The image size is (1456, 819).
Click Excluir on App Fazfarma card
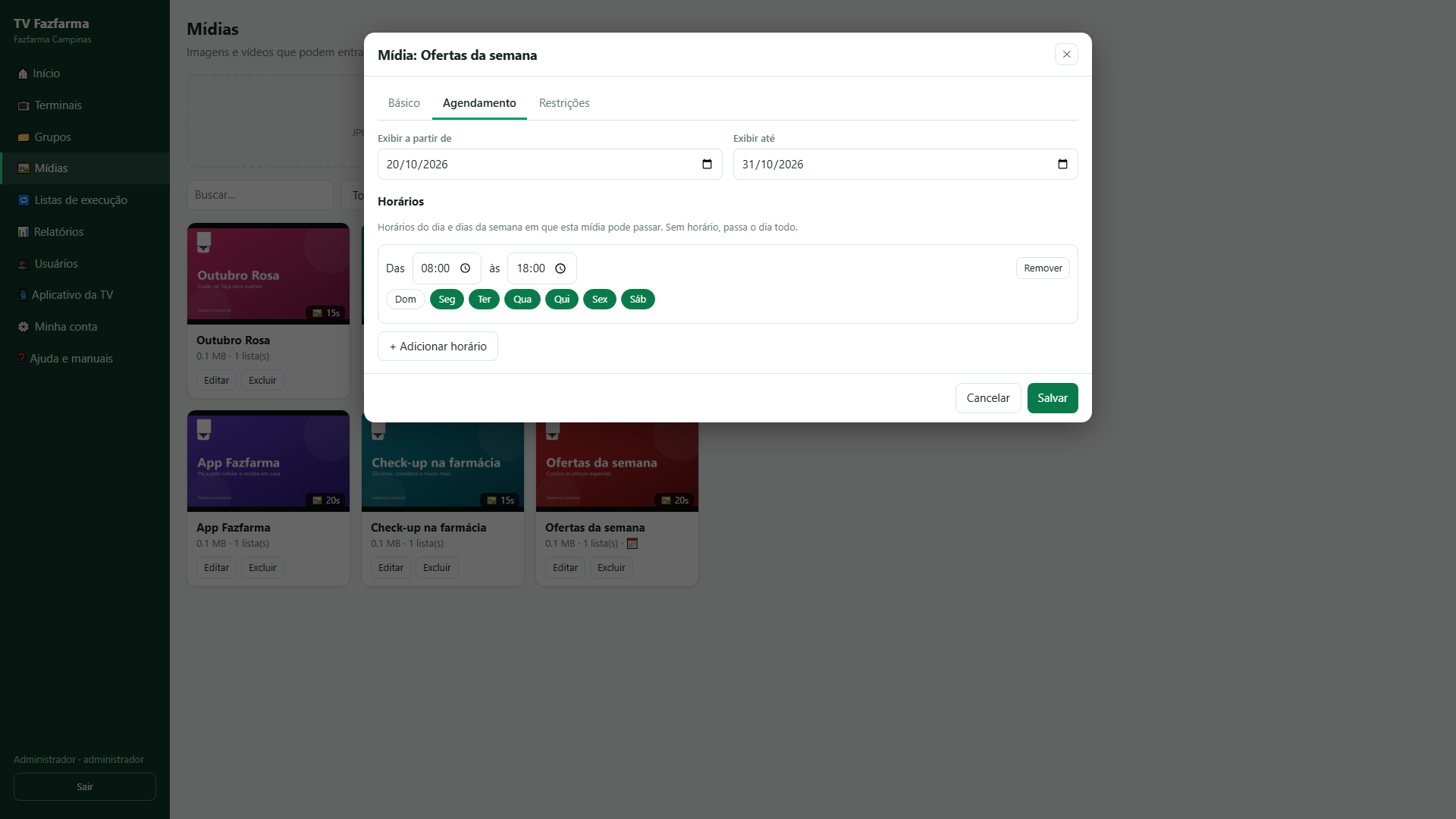[x=262, y=568]
